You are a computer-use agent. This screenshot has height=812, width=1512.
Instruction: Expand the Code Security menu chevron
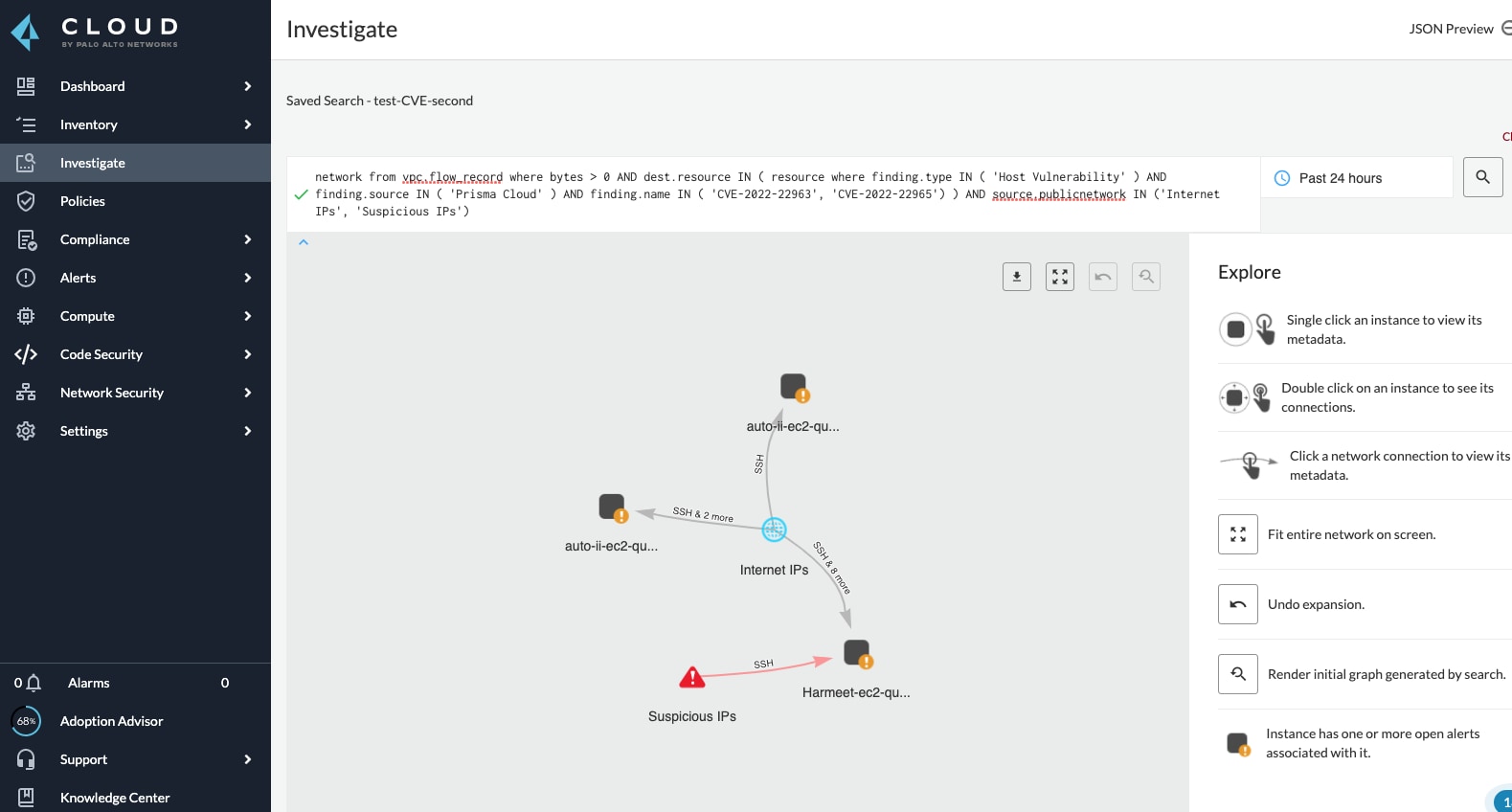coord(248,354)
